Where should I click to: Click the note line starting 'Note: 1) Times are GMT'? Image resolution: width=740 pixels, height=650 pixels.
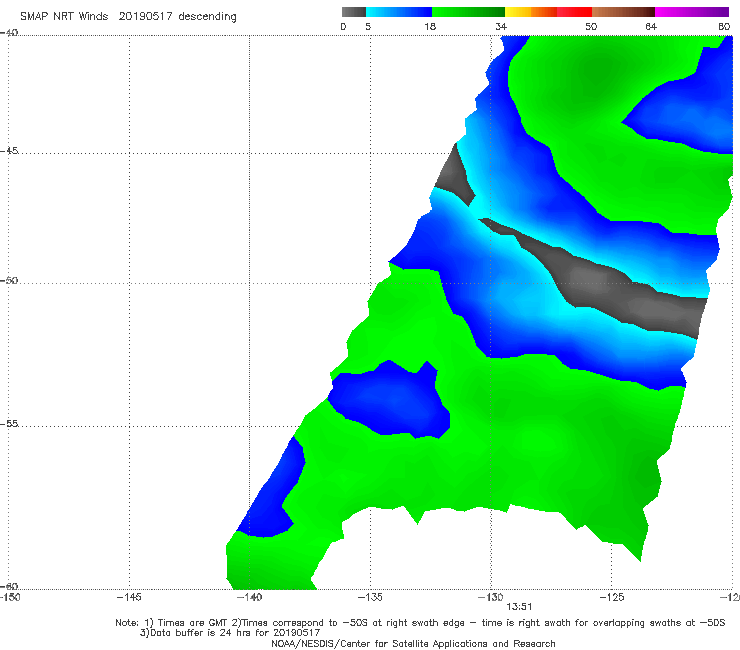[x=420, y=623]
